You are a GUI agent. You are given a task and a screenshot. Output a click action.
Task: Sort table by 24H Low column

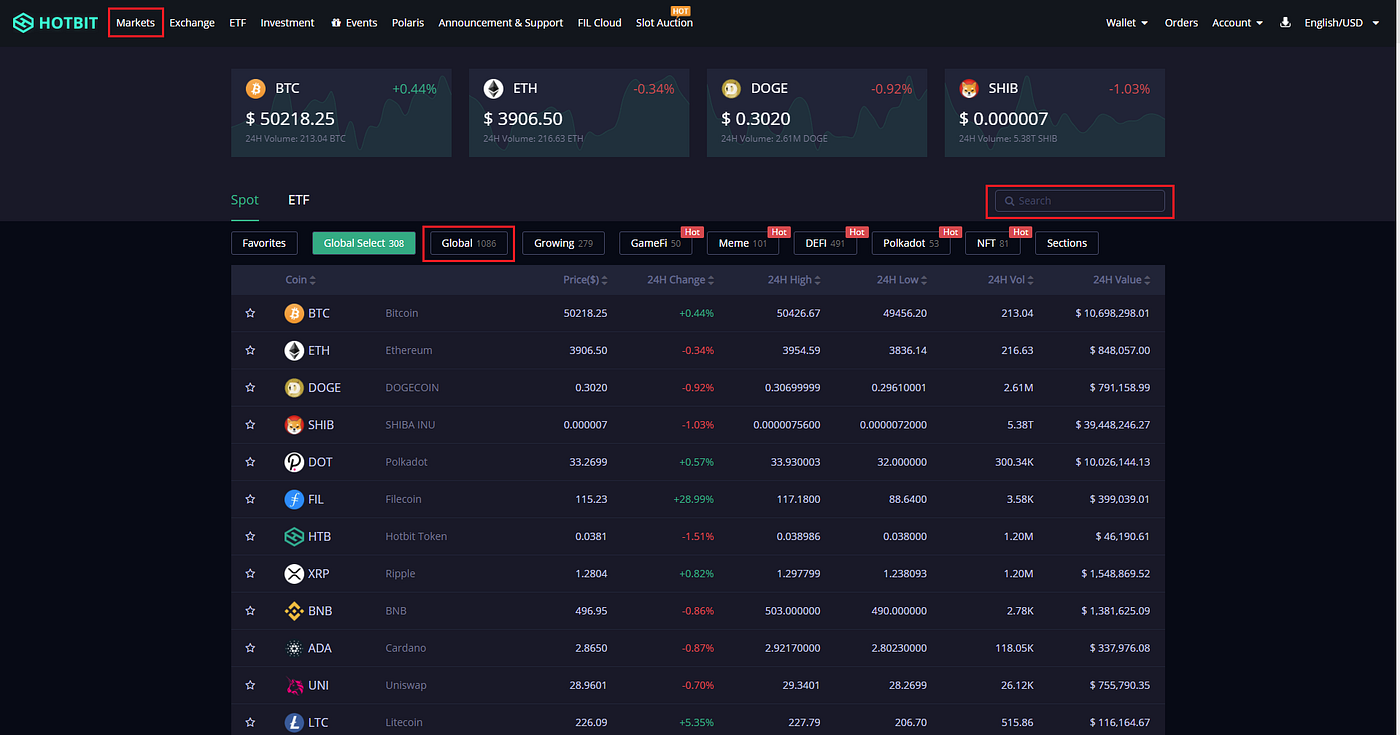tap(902, 280)
